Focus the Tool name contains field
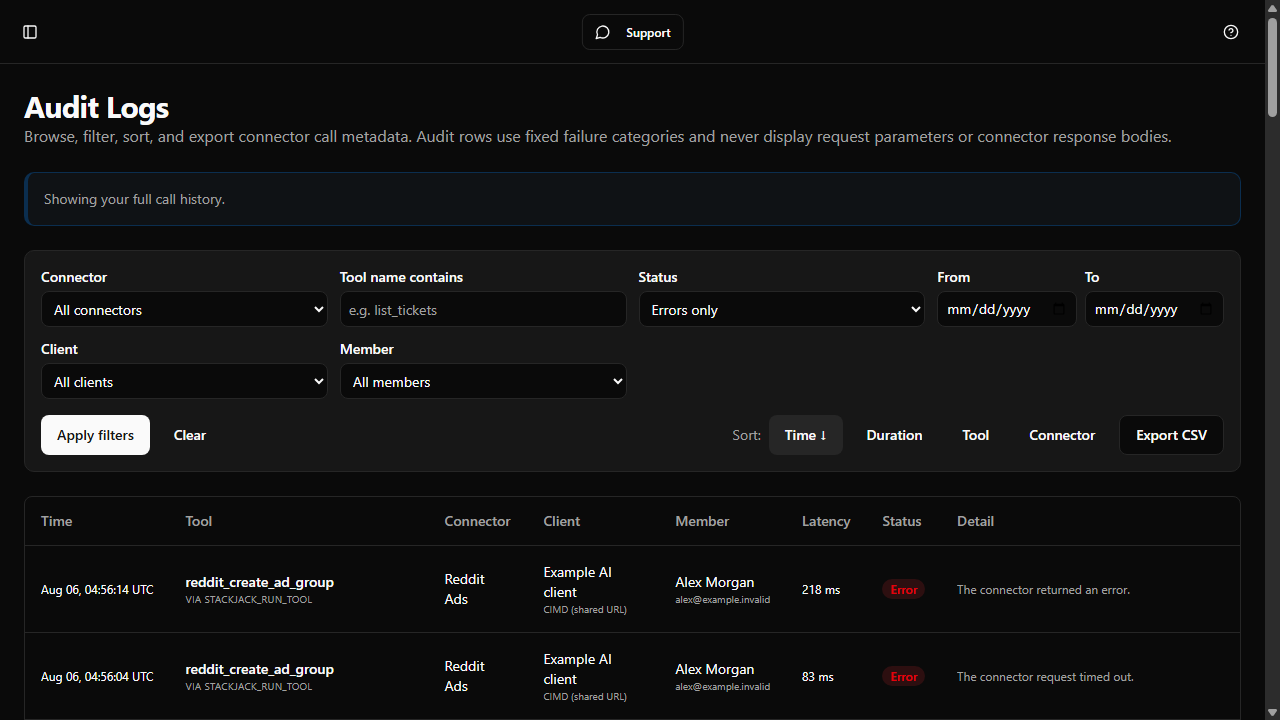Viewport: 1280px width, 720px height. (483, 310)
